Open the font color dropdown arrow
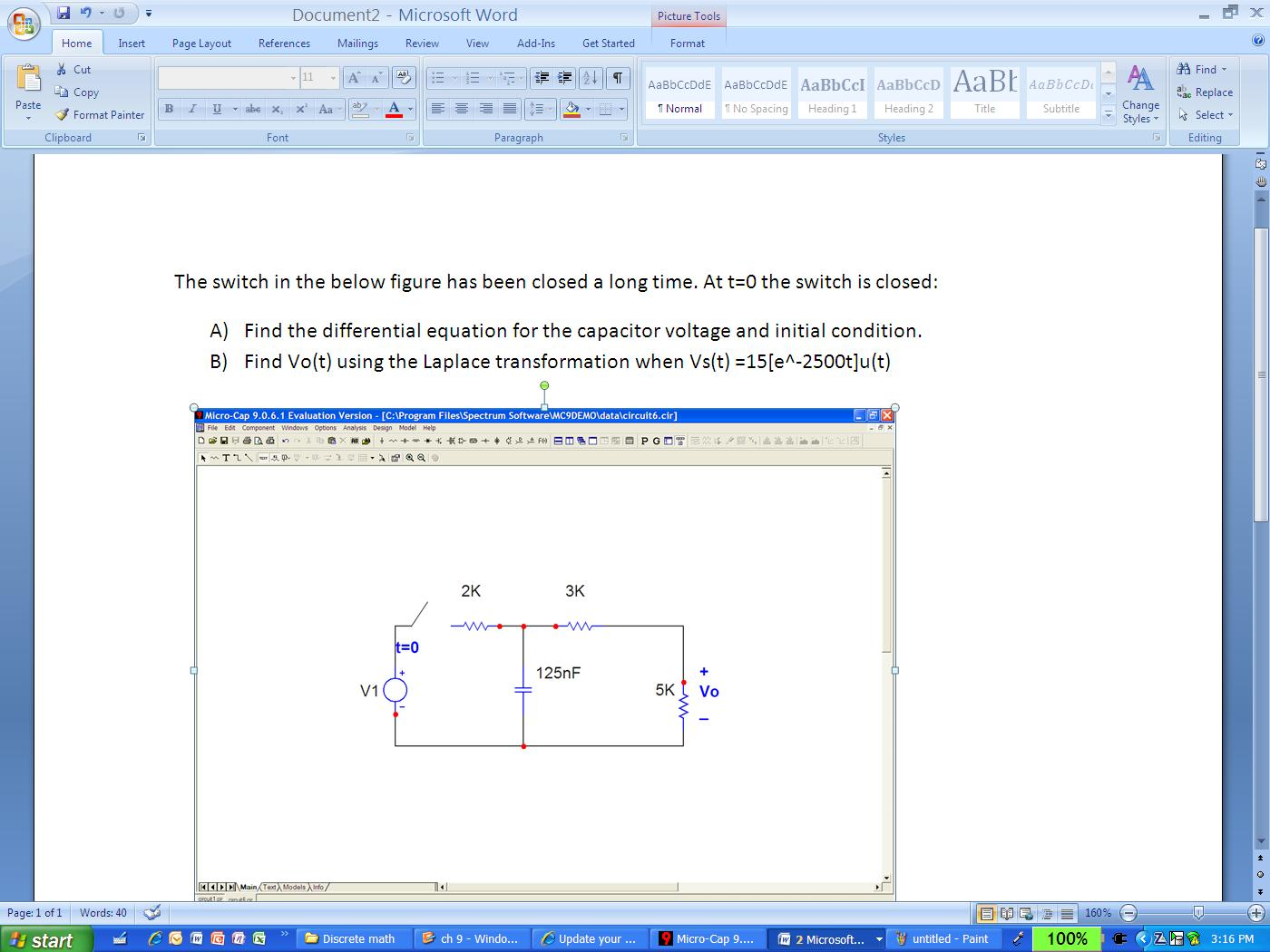This screenshot has width=1270, height=952. pyautogui.click(x=410, y=109)
